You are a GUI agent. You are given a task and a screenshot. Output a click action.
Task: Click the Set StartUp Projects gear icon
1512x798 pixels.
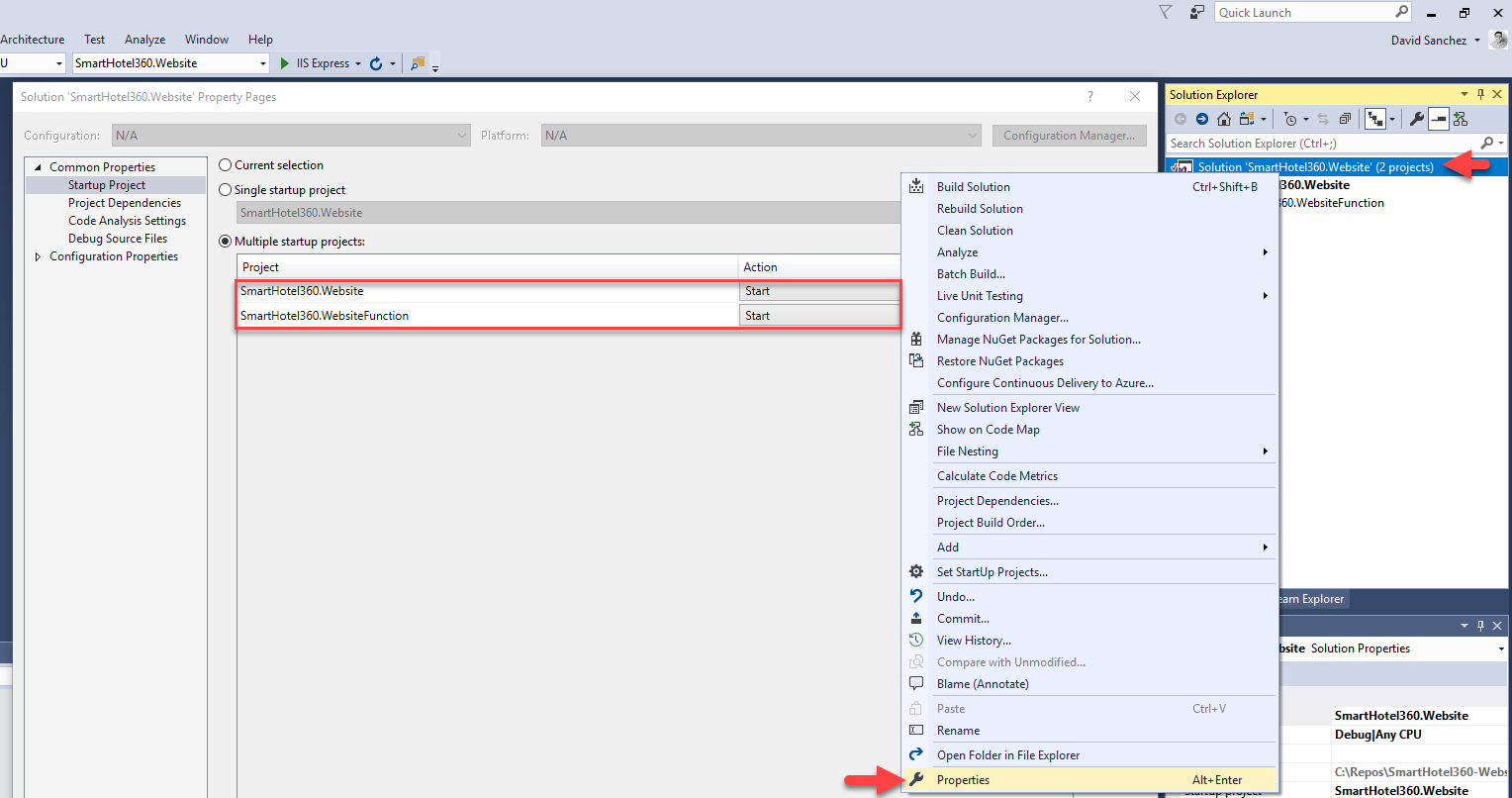tap(916, 571)
